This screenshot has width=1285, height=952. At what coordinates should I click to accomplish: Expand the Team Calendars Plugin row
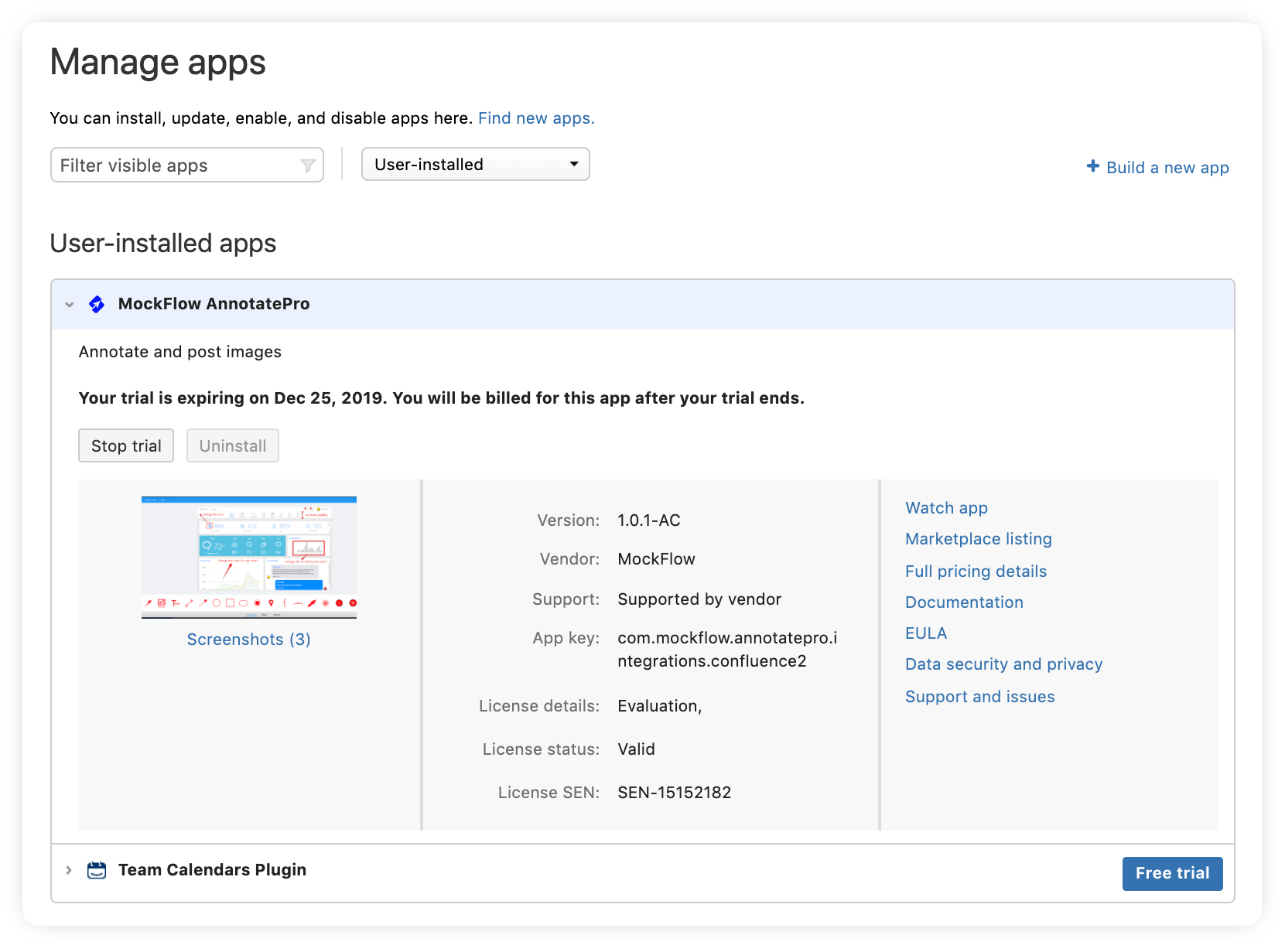[69, 870]
